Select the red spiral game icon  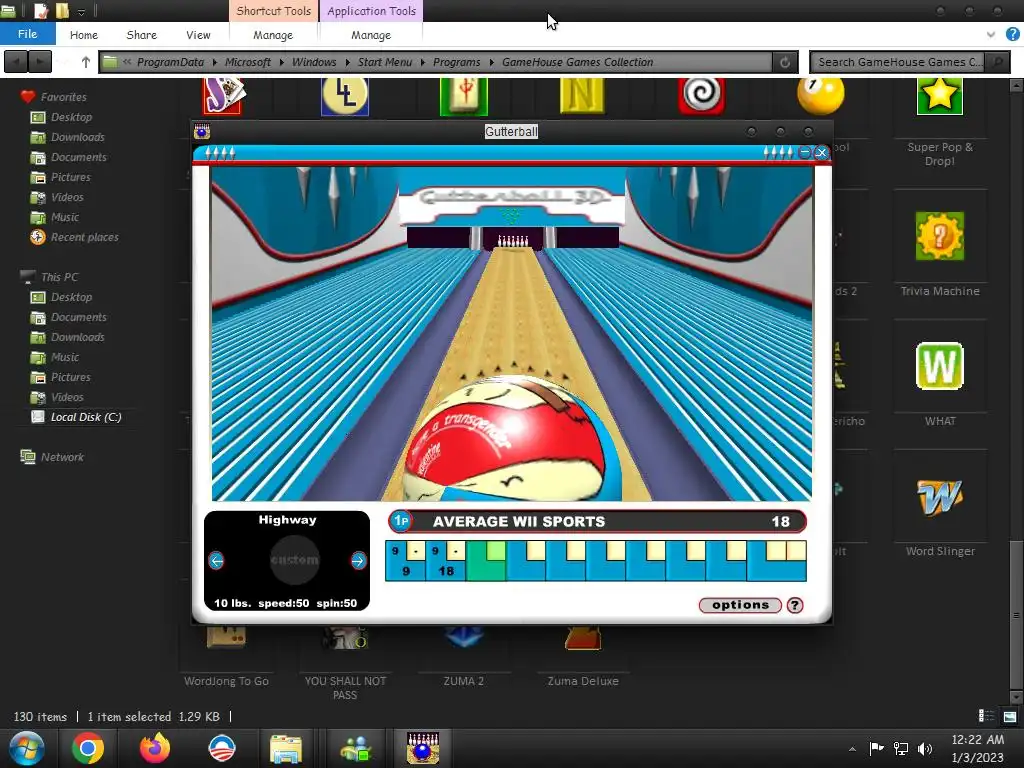701,95
